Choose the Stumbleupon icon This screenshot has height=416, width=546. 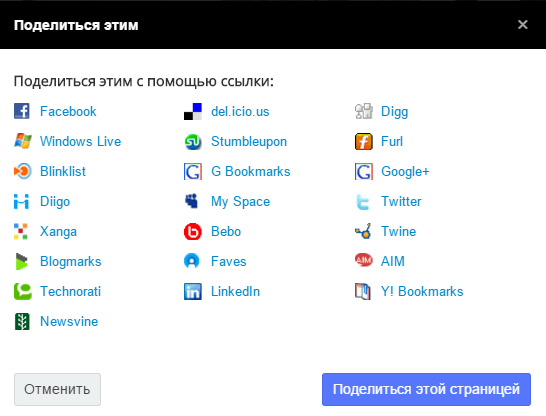(x=193, y=142)
